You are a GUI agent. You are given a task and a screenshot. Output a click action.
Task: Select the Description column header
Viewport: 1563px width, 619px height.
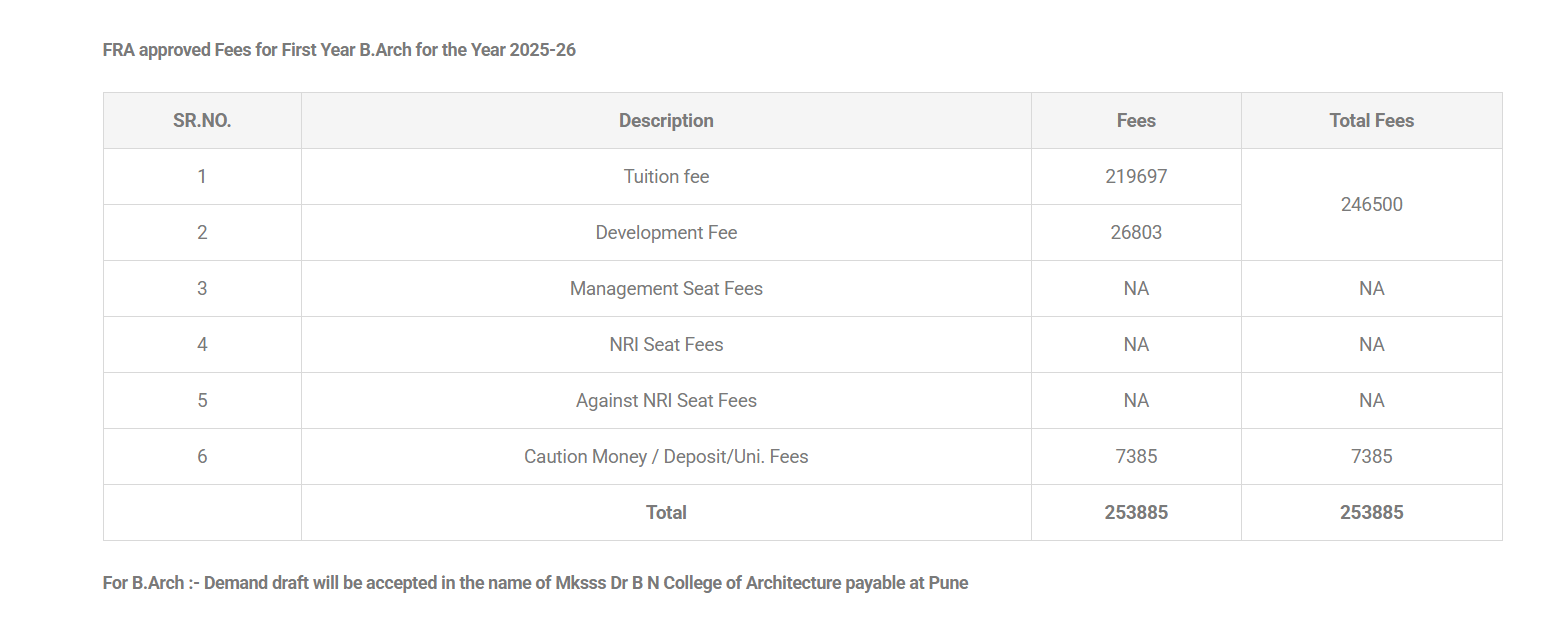tap(666, 121)
